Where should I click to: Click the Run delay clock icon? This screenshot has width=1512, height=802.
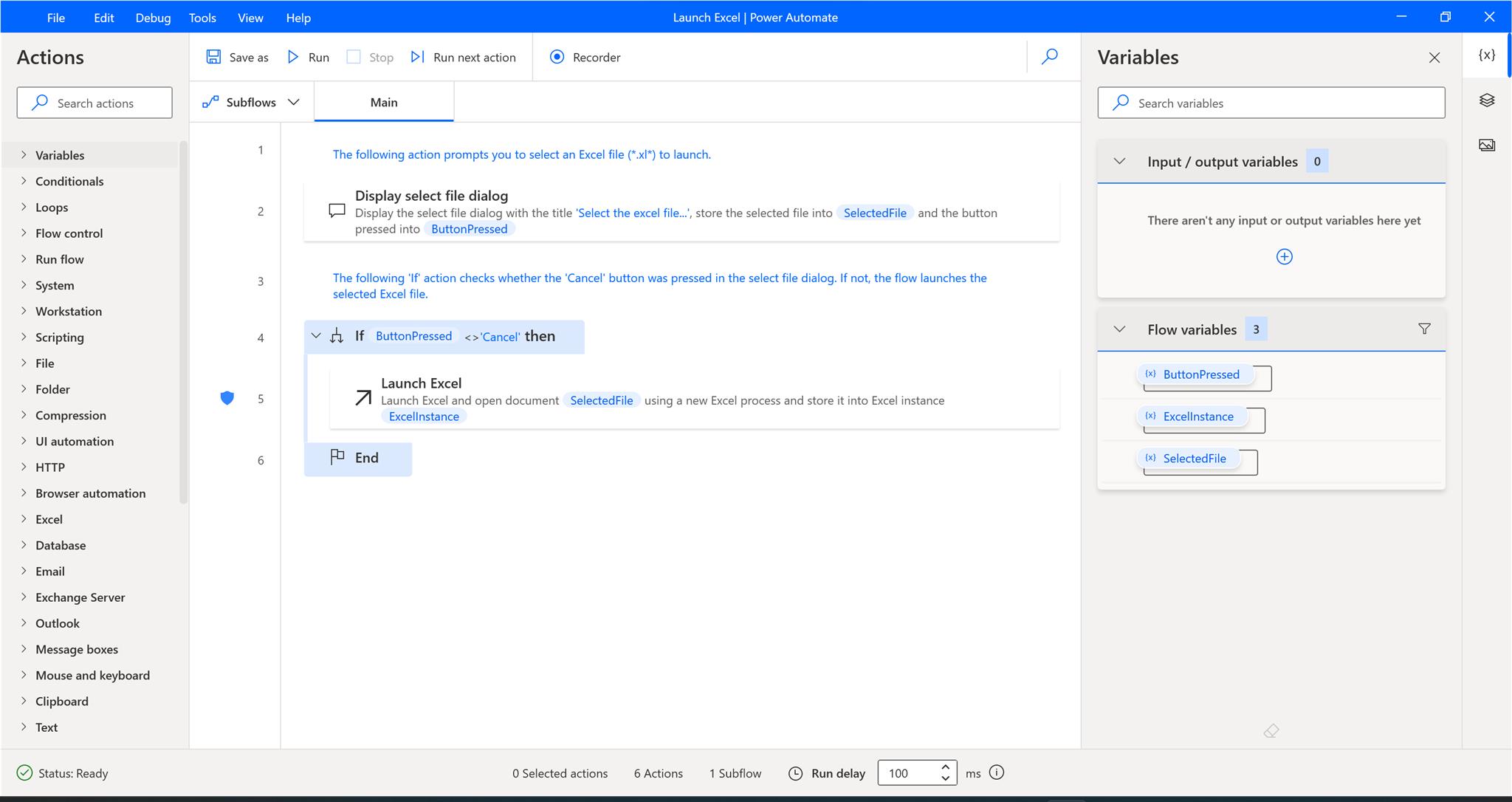pyautogui.click(x=795, y=773)
